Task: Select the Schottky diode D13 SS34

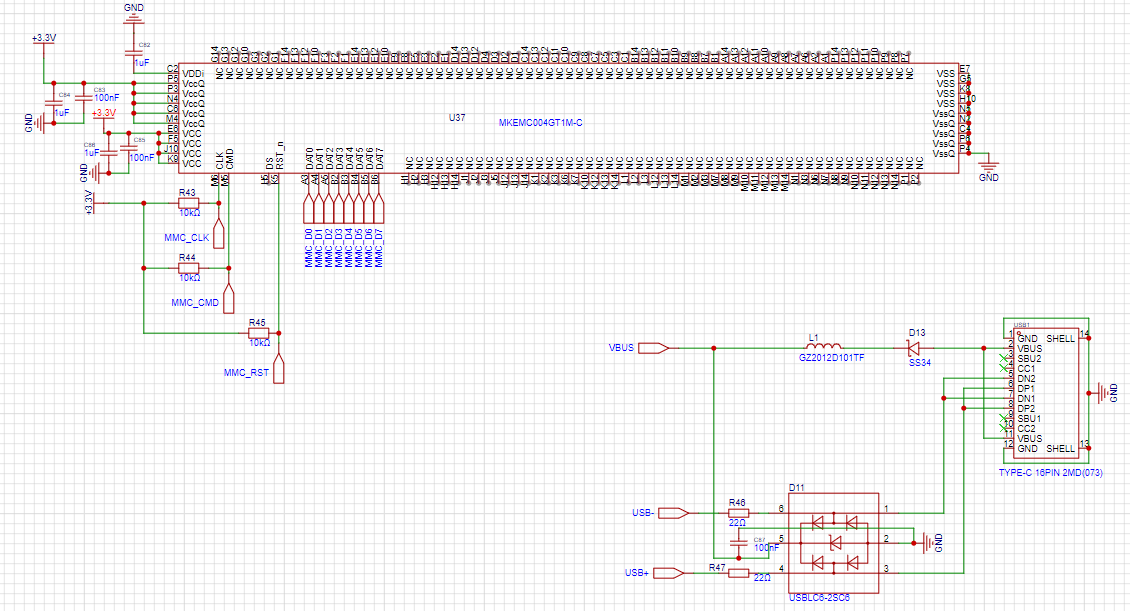Action: (x=911, y=350)
